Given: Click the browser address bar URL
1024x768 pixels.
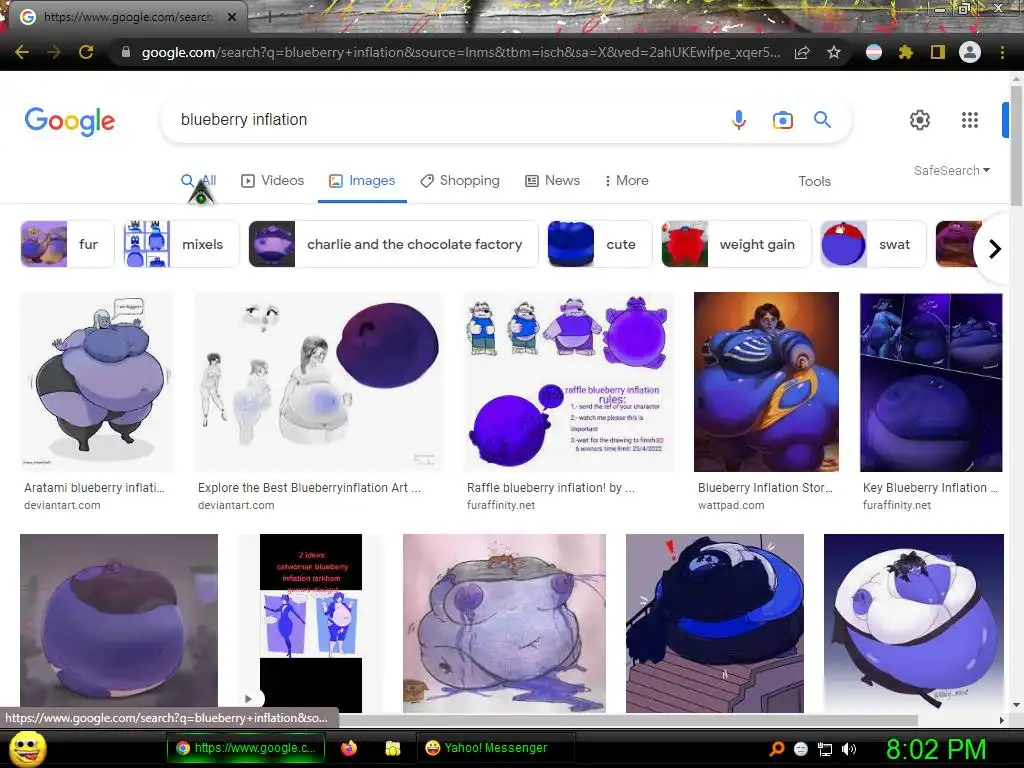Looking at the screenshot, I should pyautogui.click(x=460, y=52).
